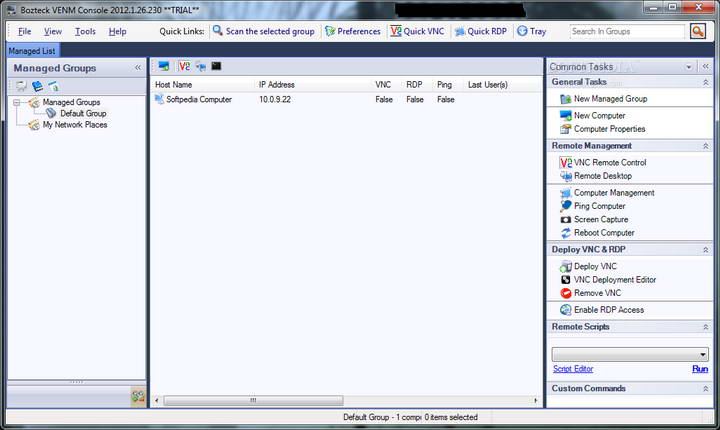Click the red Remove VNC icon
The height and width of the screenshot is (430, 720).
(x=566, y=293)
